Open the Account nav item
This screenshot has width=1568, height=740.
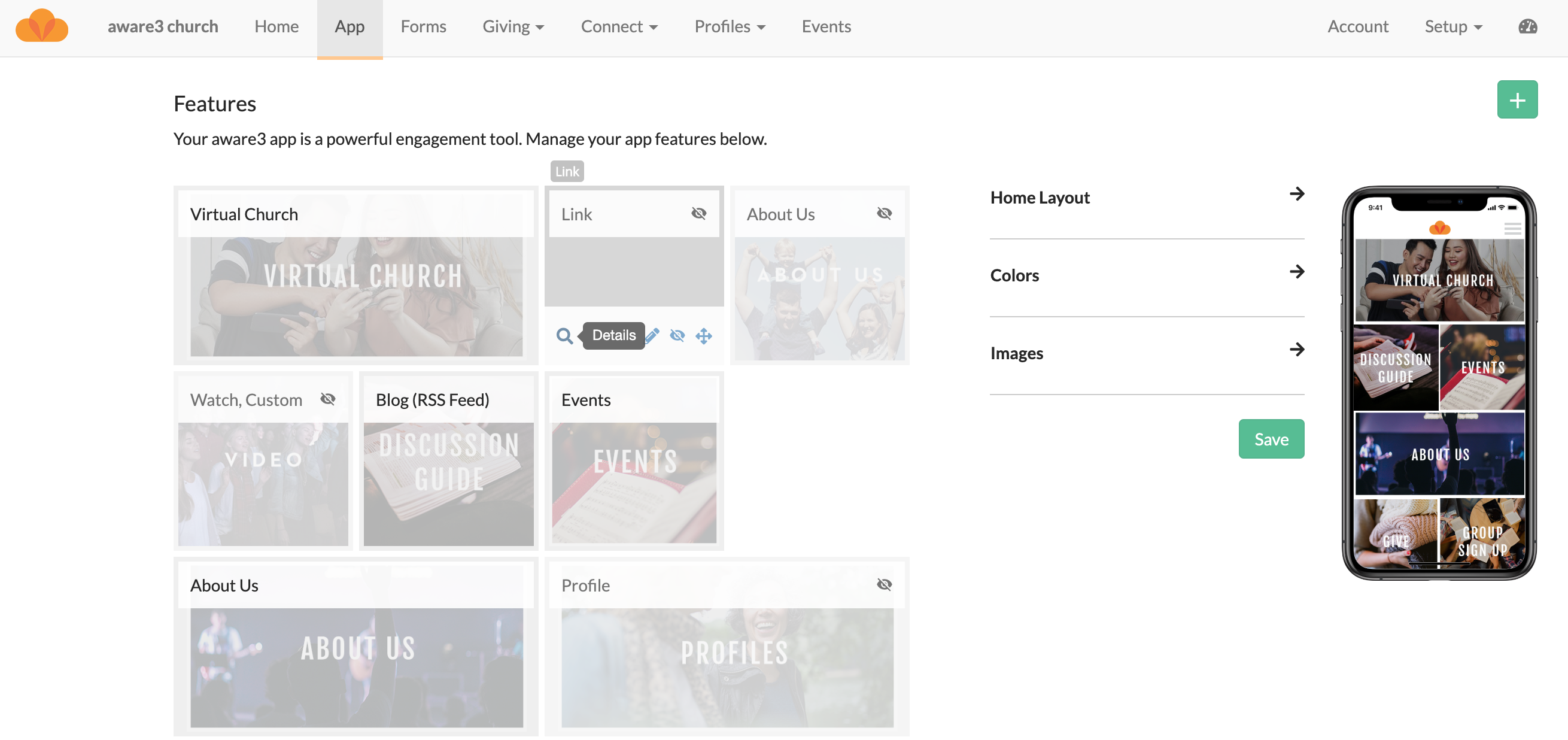tap(1357, 27)
